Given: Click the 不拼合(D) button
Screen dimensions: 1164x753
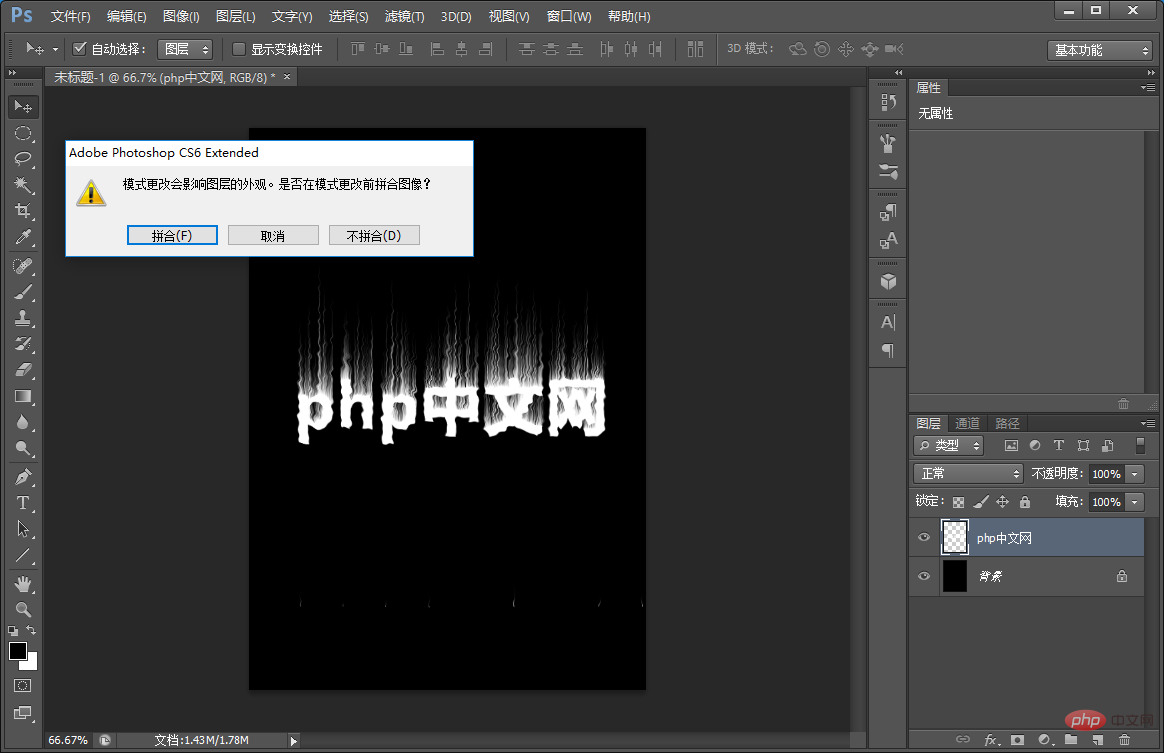Looking at the screenshot, I should click(374, 235).
